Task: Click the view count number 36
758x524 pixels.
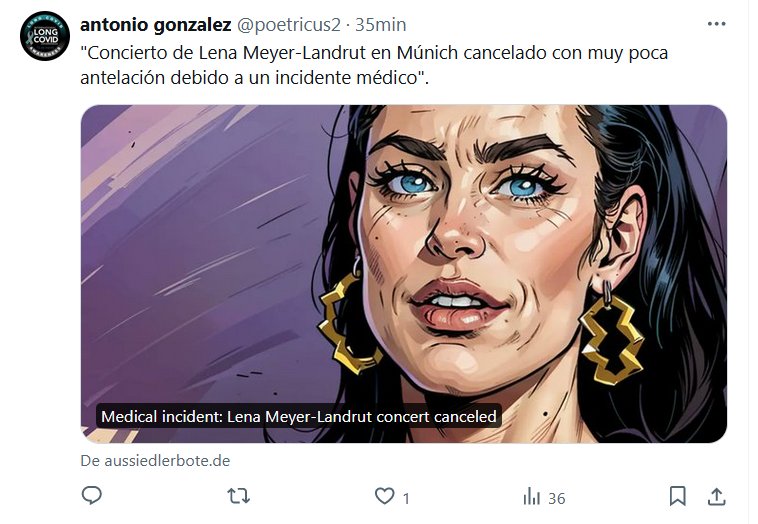Action: pos(557,498)
